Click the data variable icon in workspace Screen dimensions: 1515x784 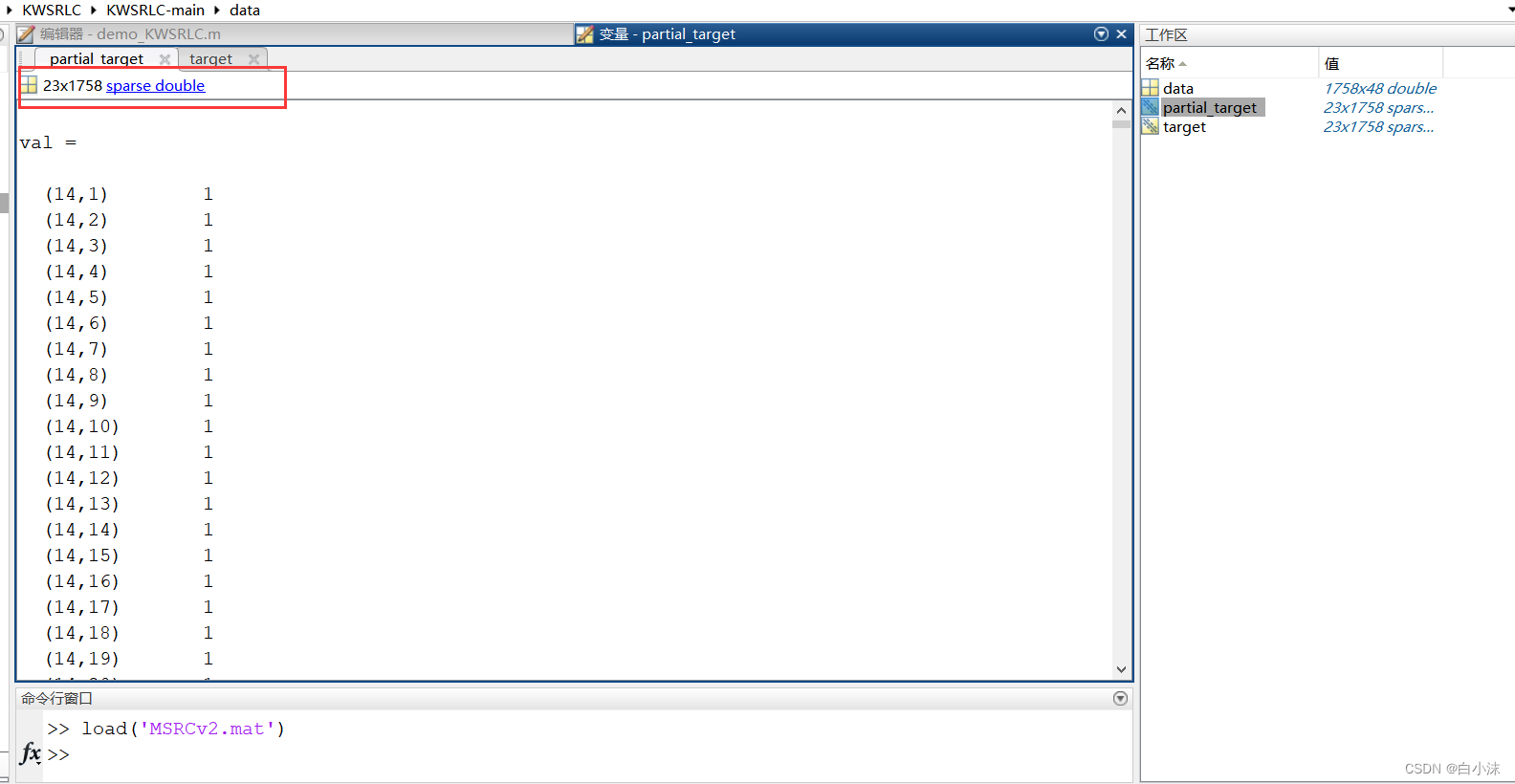tap(1150, 88)
